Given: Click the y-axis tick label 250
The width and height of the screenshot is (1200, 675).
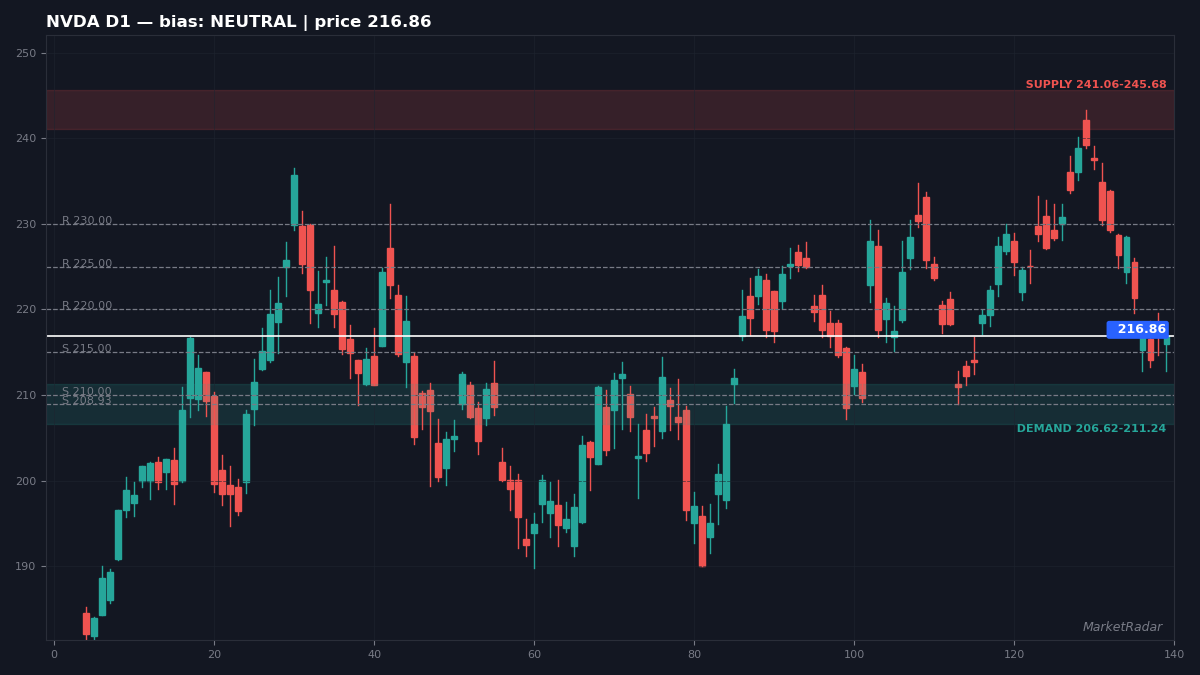Looking at the screenshot, I should (x=28, y=53).
